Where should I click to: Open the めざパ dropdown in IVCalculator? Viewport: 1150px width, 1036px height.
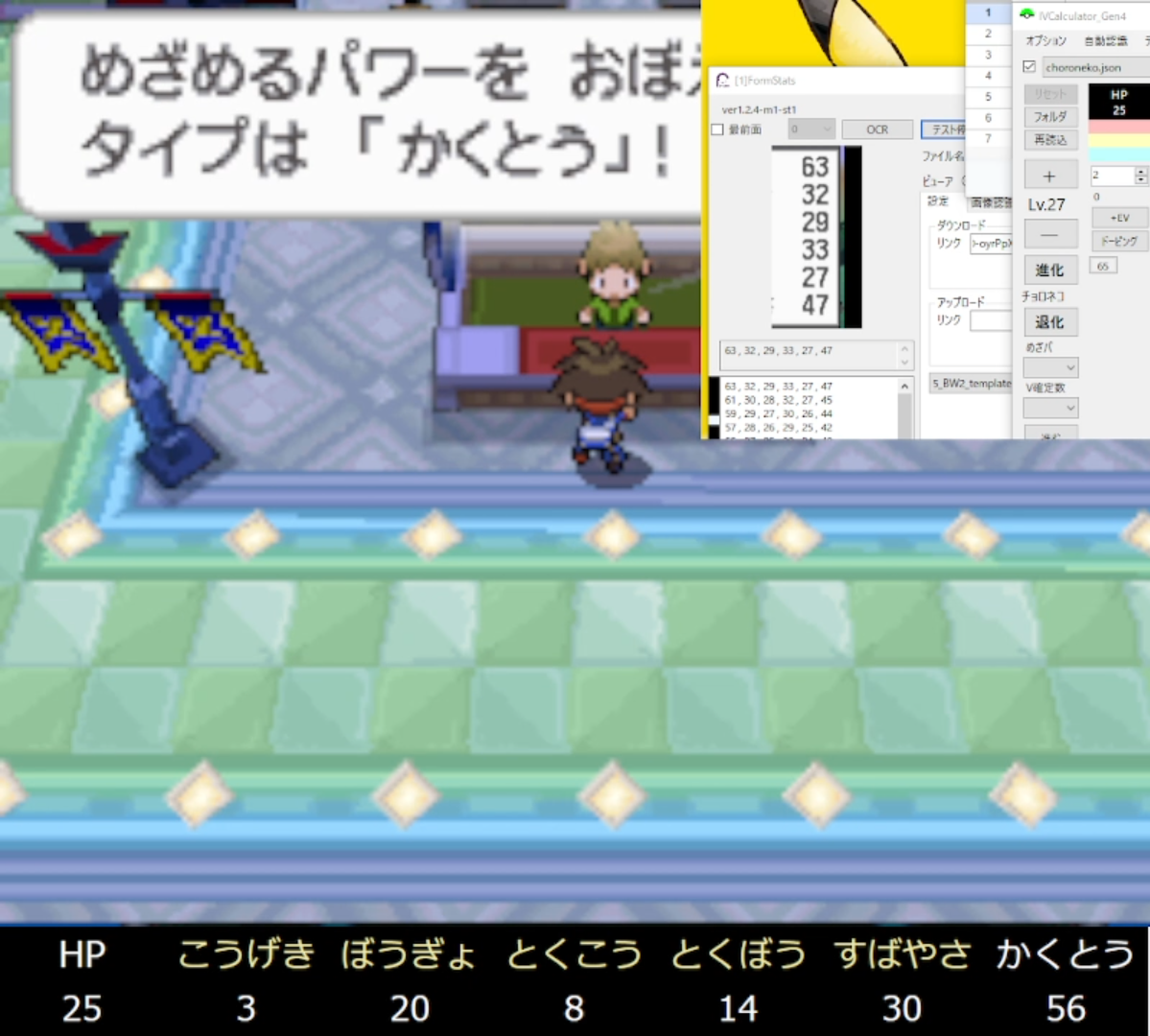tap(1050, 366)
